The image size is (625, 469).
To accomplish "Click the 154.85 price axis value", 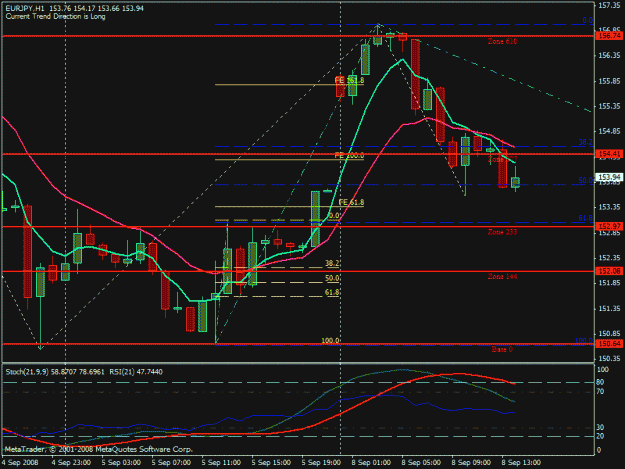I will click(x=609, y=131).
